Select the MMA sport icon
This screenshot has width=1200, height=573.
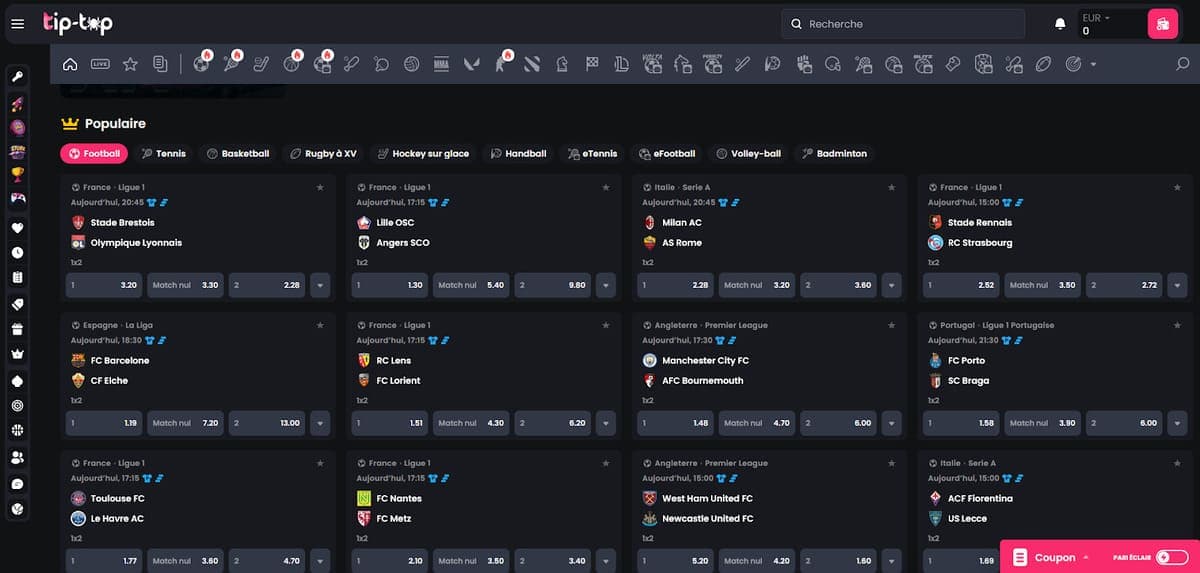click(441, 64)
